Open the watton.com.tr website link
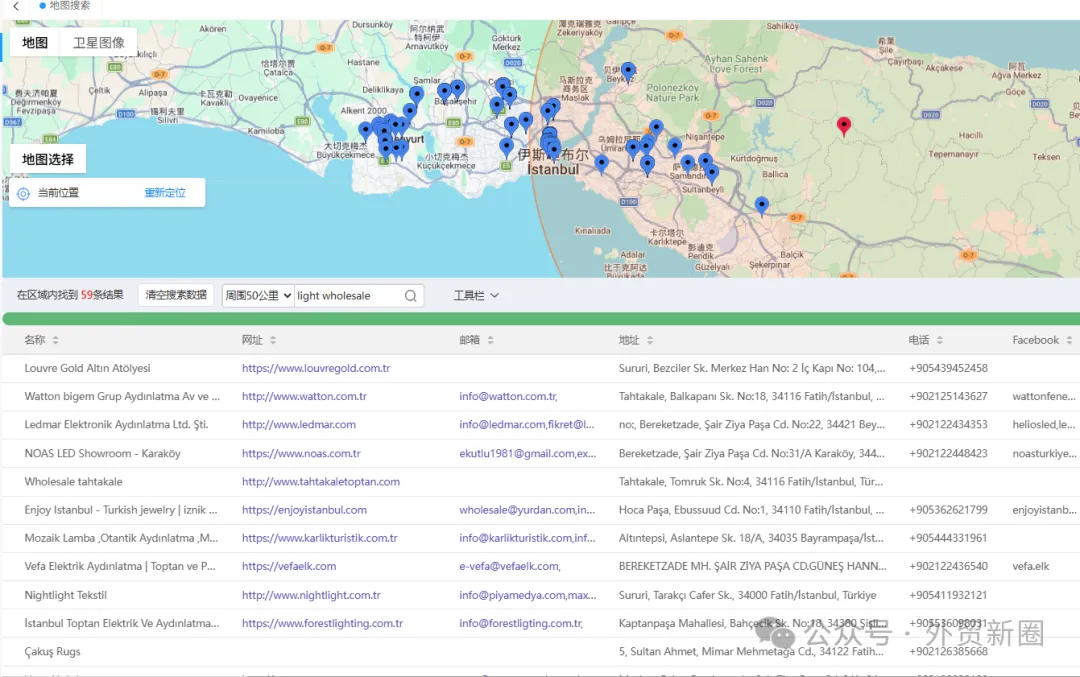The image size is (1080, 677). pyautogui.click(x=304, y=397)
